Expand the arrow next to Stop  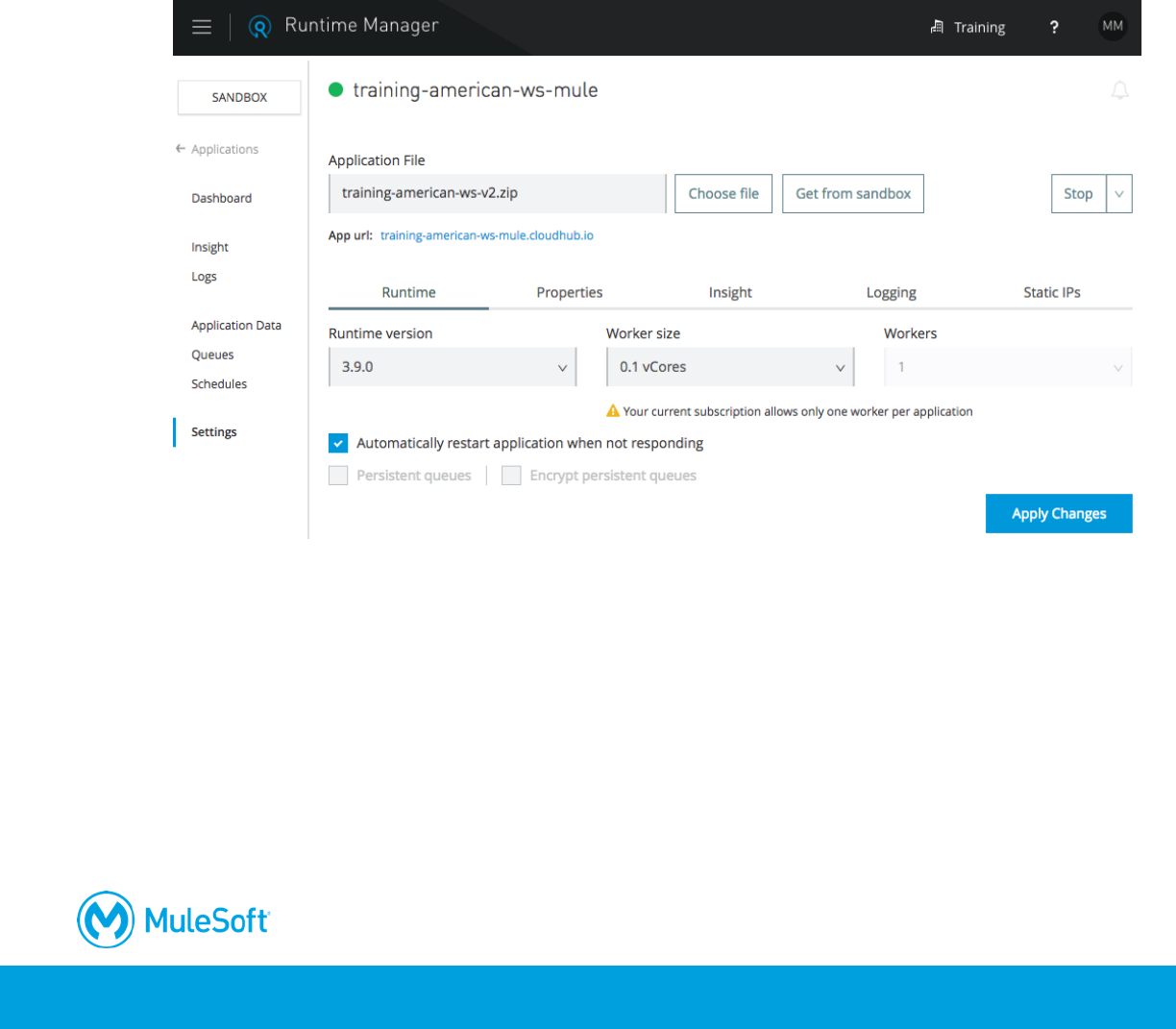pyautogui.click(x=1119, y=193)
